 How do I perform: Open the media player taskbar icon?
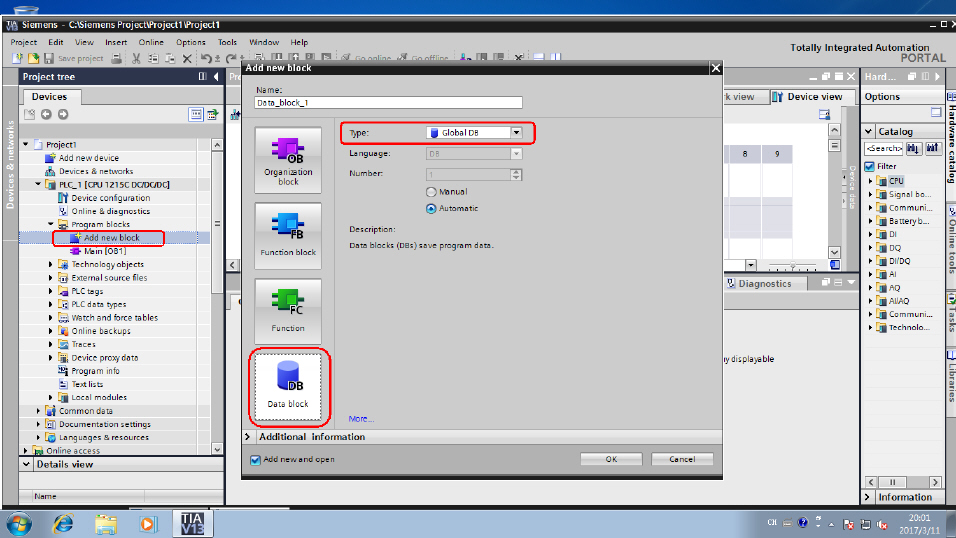[x=148, y=523]
